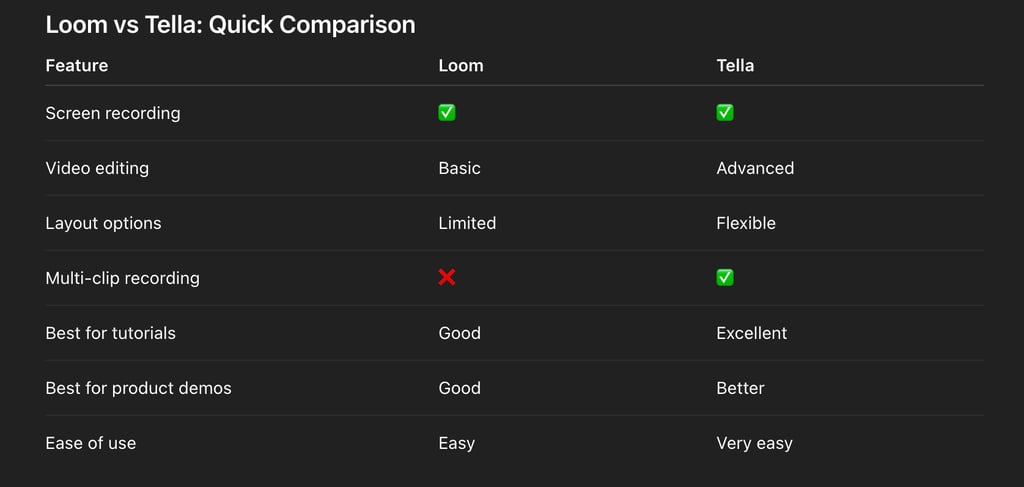The height and width of the screenshot is (487, 1024).
Task: Click the 'Very easy' cell under Tella
Action: [x=754, y=443]
